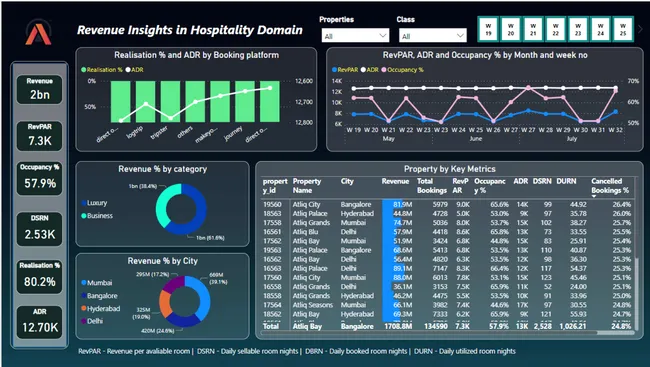Click the Revenue 2bn KPI card
The image size is (650, 367).
[39, 89]
